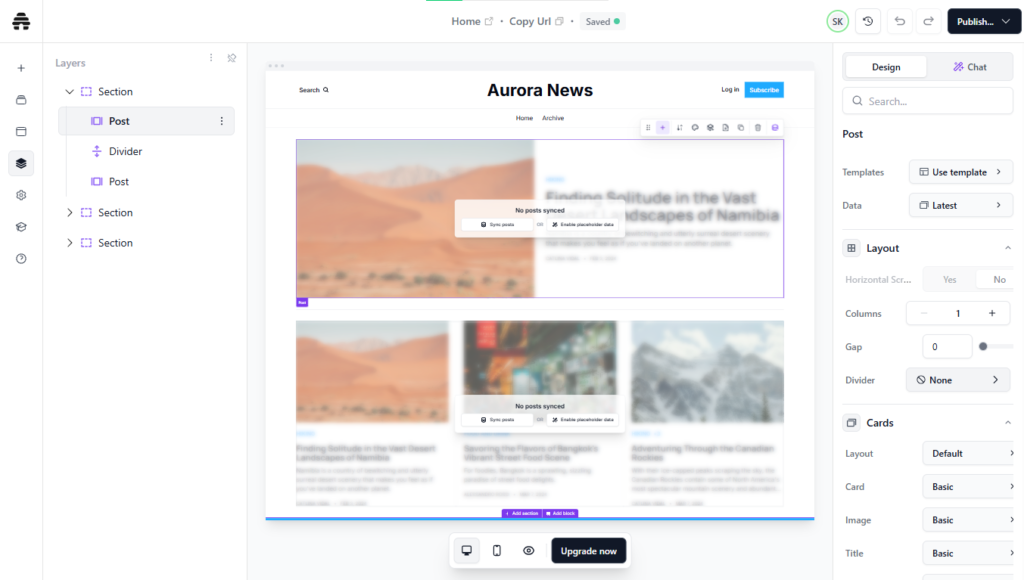Switch to the Chat tab
This screenshot has width=1024, height=580.
(x=970, y=67)
